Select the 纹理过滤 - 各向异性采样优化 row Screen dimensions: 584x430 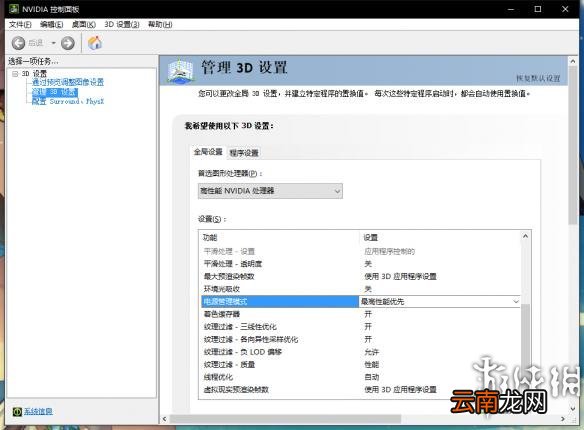(x=361, y=340)
